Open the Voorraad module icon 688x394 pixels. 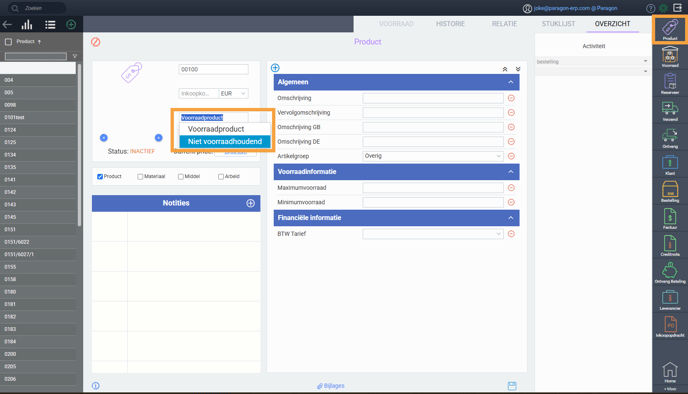tap(670, 57)
